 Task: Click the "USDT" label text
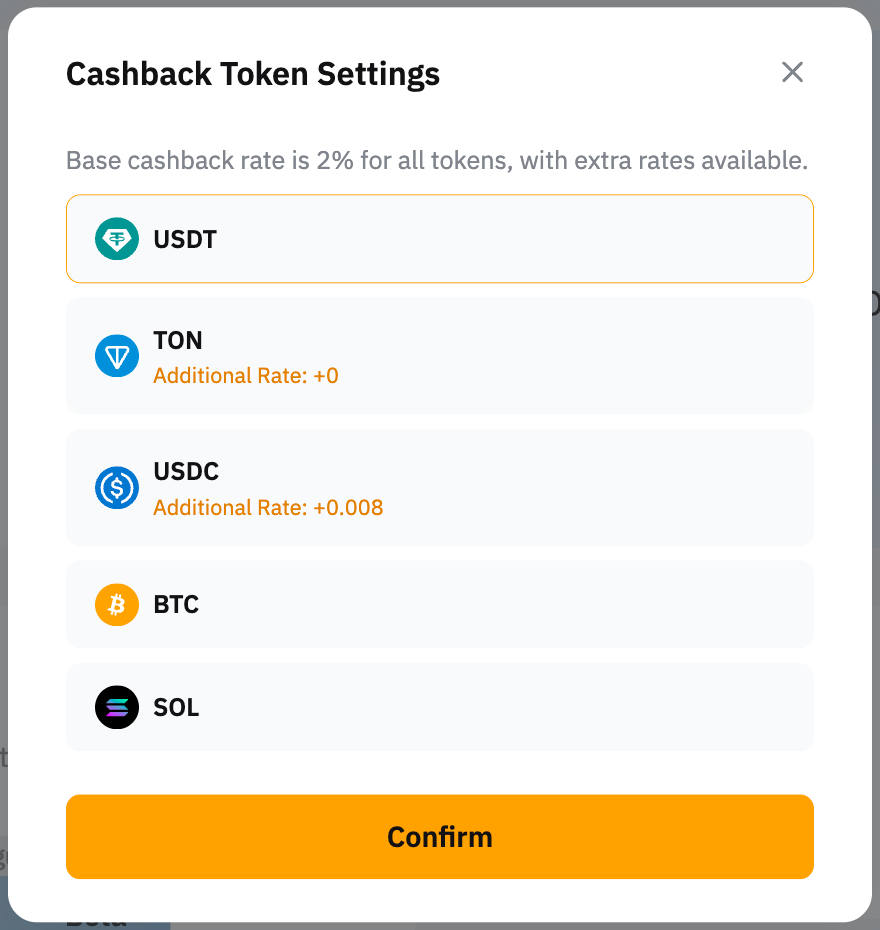pos(185,240)
